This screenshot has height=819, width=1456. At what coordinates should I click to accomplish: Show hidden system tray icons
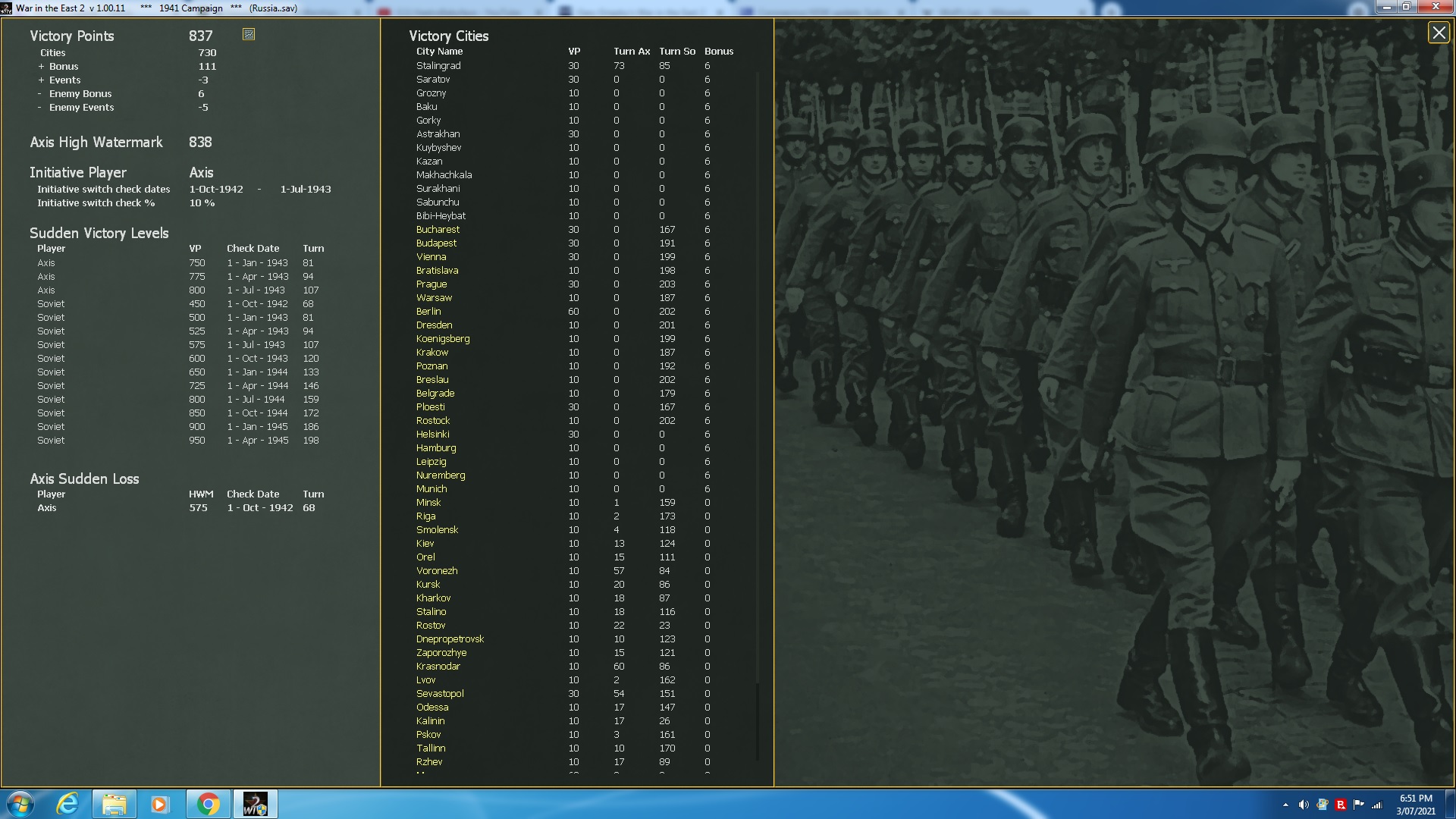[x=1285, y=805]
